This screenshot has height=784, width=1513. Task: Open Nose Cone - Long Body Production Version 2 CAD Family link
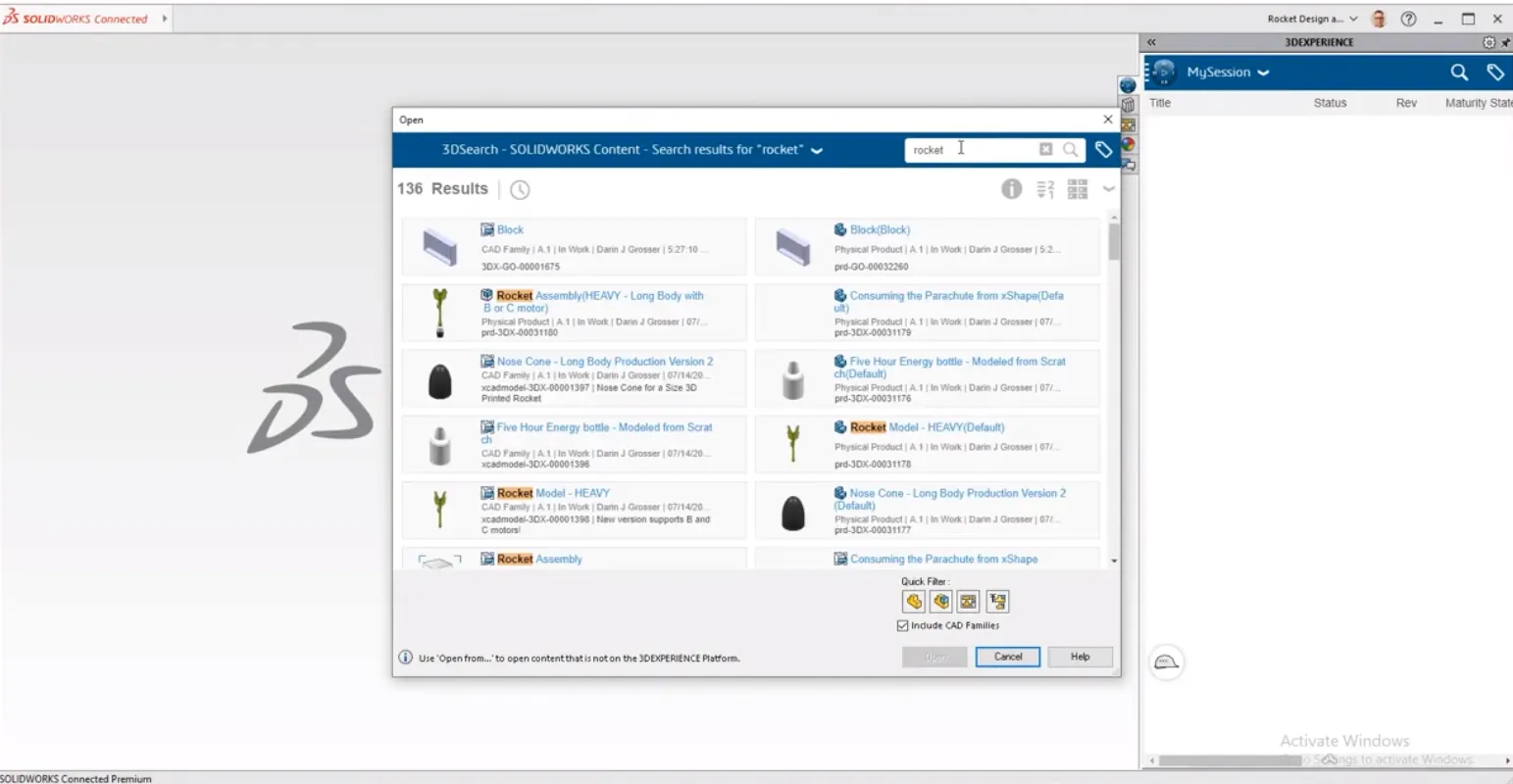604,362
